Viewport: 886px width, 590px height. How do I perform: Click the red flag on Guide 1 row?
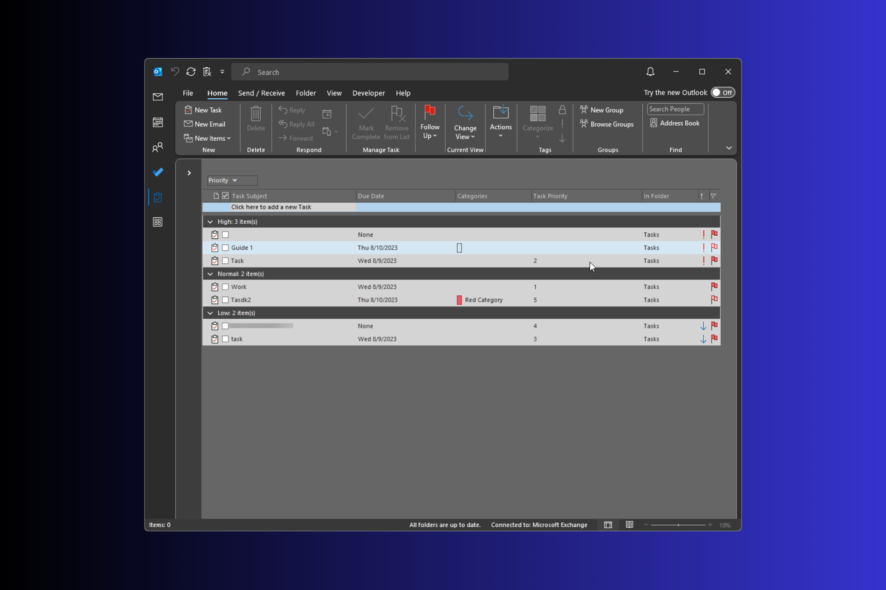coord(714,248)
